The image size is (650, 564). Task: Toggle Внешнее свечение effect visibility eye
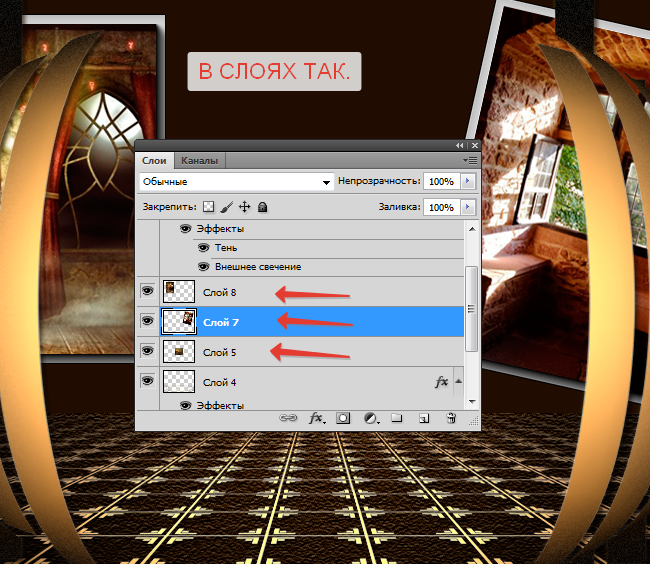point(204,266)
